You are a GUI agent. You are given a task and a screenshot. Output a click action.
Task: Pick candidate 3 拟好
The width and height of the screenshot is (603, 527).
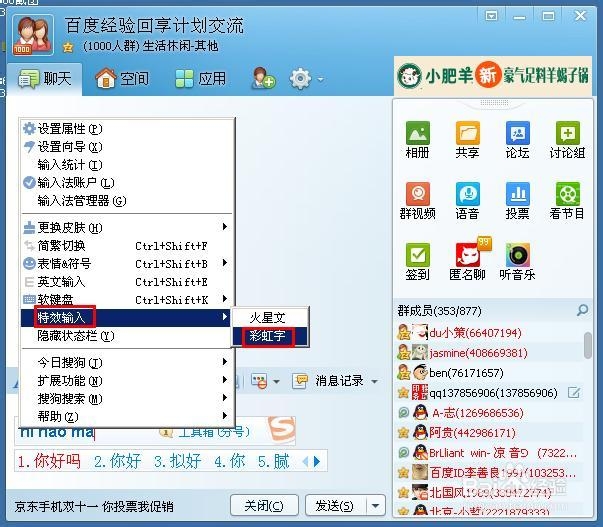coord(178,461)
